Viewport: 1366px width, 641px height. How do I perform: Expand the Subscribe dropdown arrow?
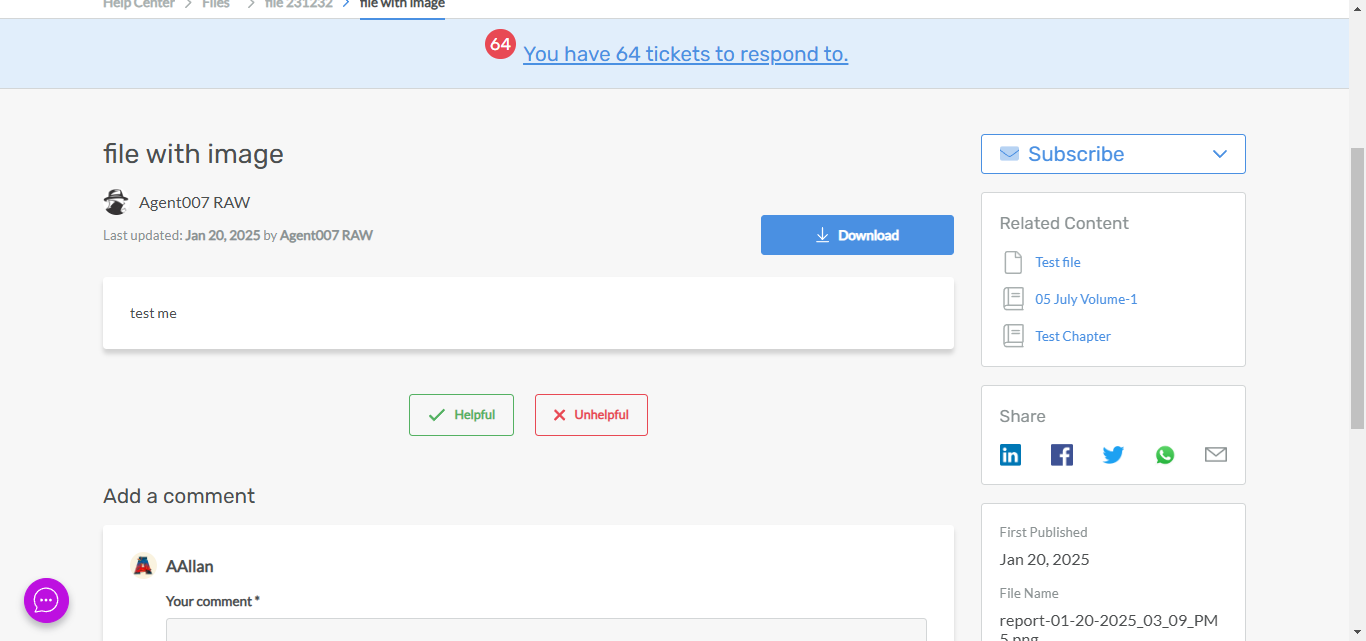(1219, 154)
